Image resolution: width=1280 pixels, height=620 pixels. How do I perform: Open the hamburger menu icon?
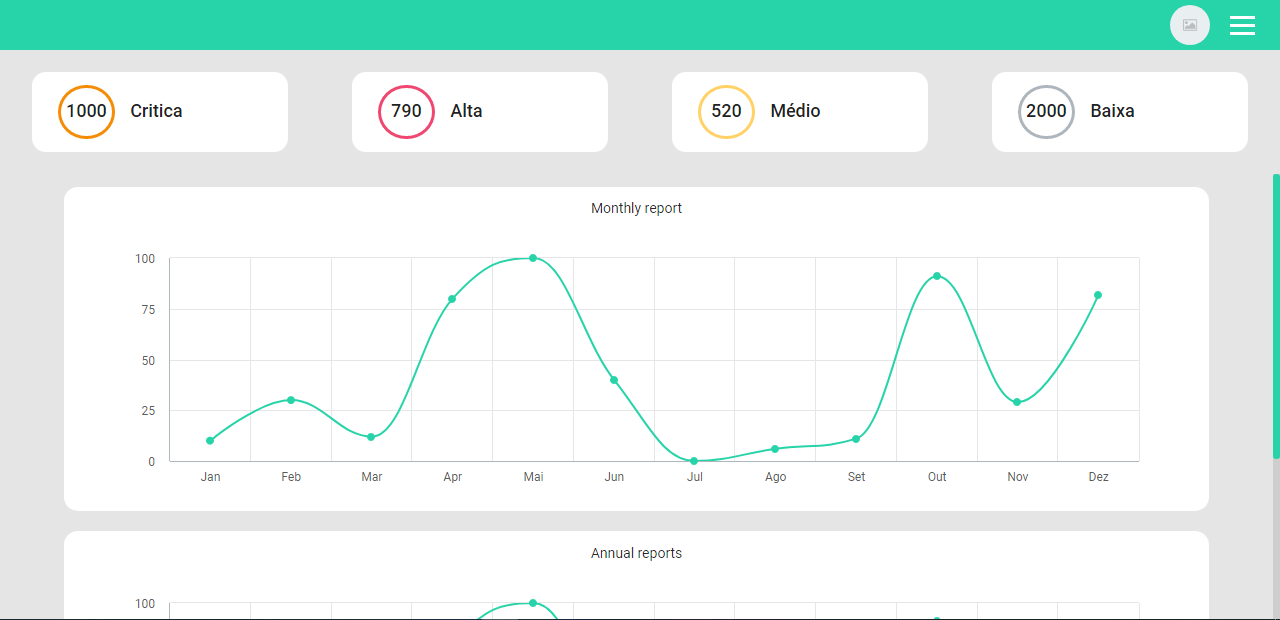pyautogui.click(x=1242, y=25)
